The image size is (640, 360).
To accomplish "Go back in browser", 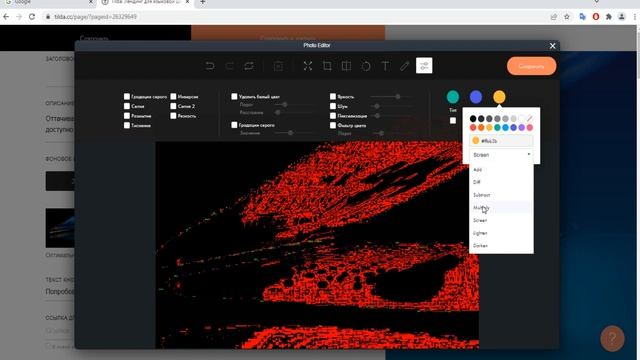I will (x=6, y=17).
